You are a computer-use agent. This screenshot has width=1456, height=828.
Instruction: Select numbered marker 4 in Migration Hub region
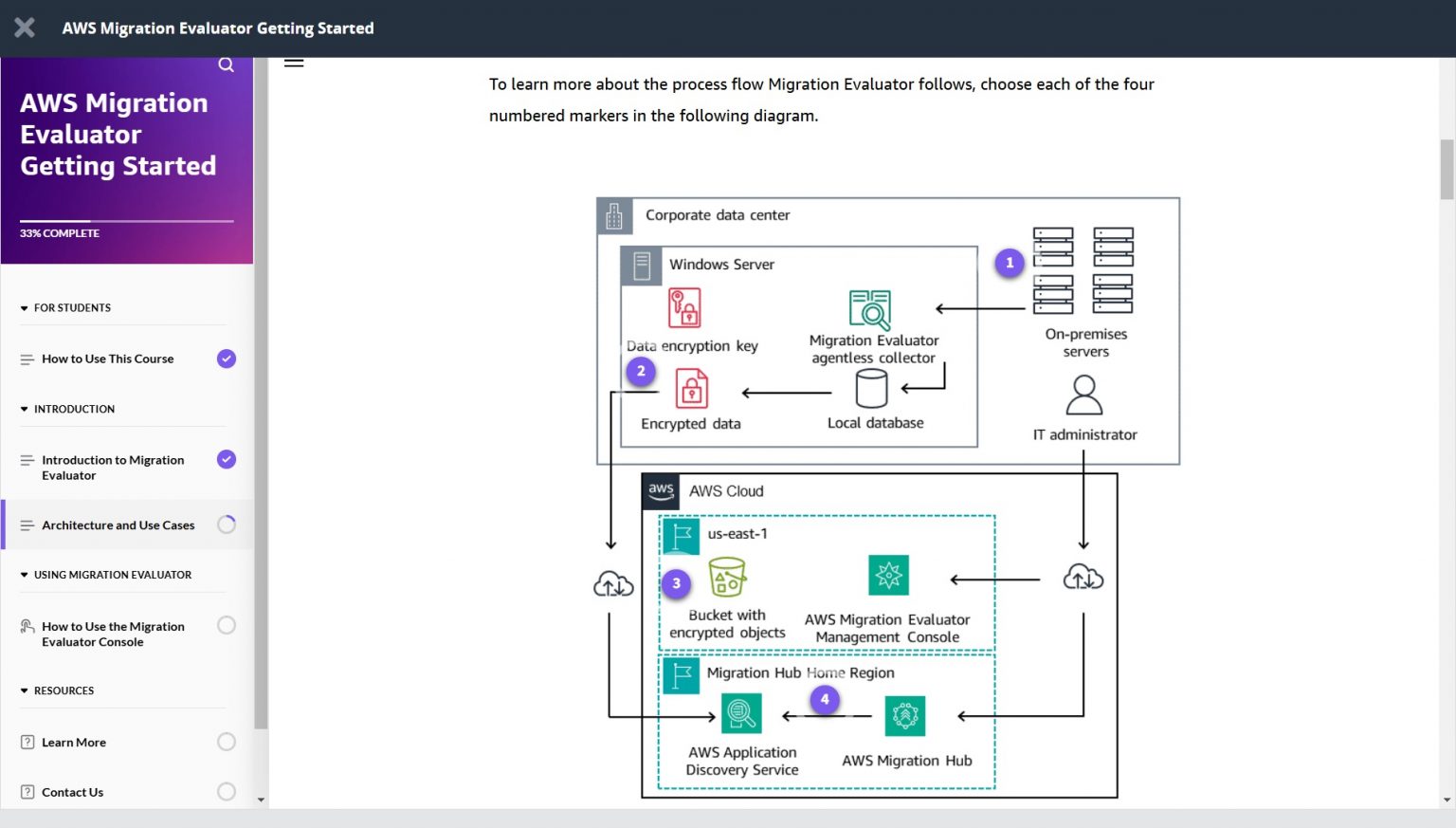tap(825, 699)
